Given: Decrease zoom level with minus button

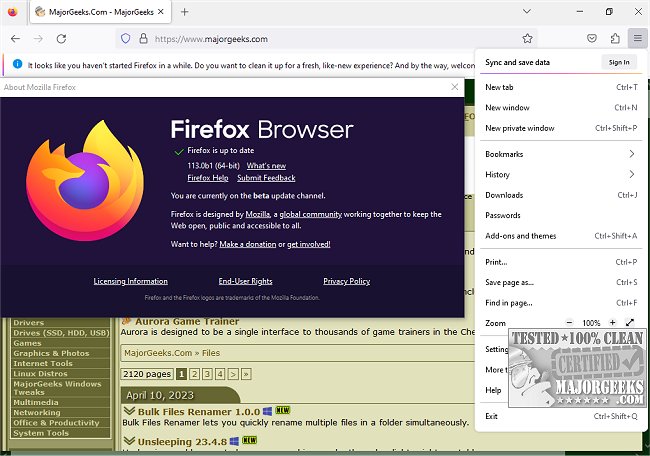Looking at the screenshot, I should pos(569,323).
